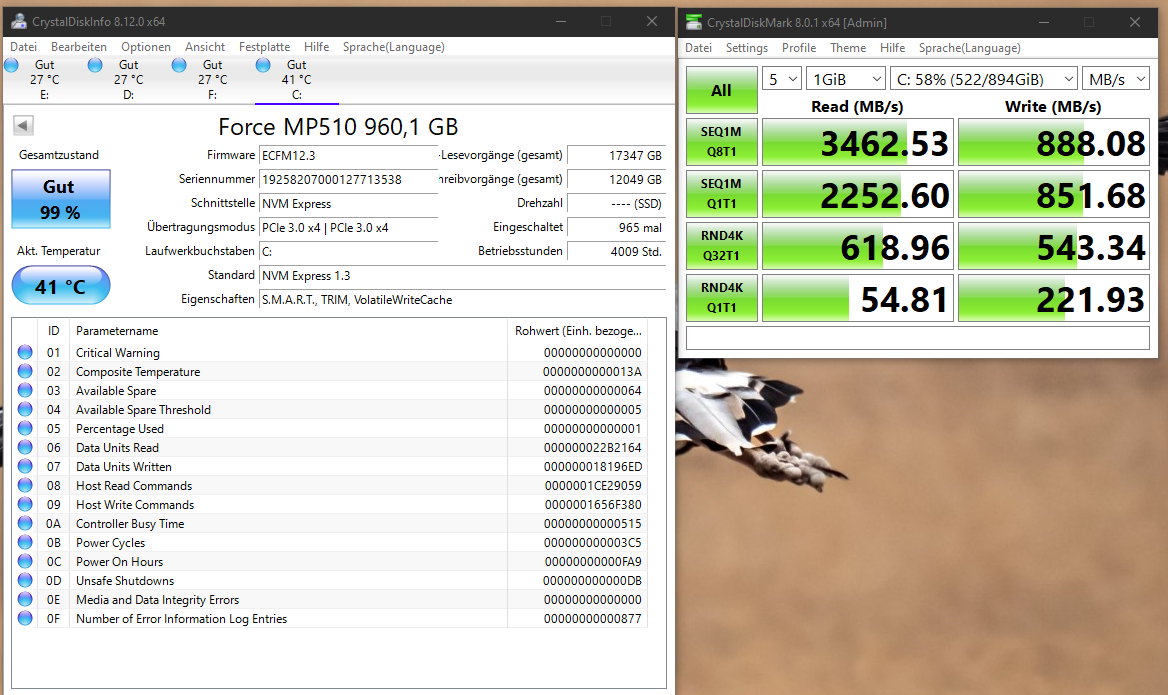The image size is (1168, 695).
Task: Click status orb for Power On Hours
Action: (25, 561)
